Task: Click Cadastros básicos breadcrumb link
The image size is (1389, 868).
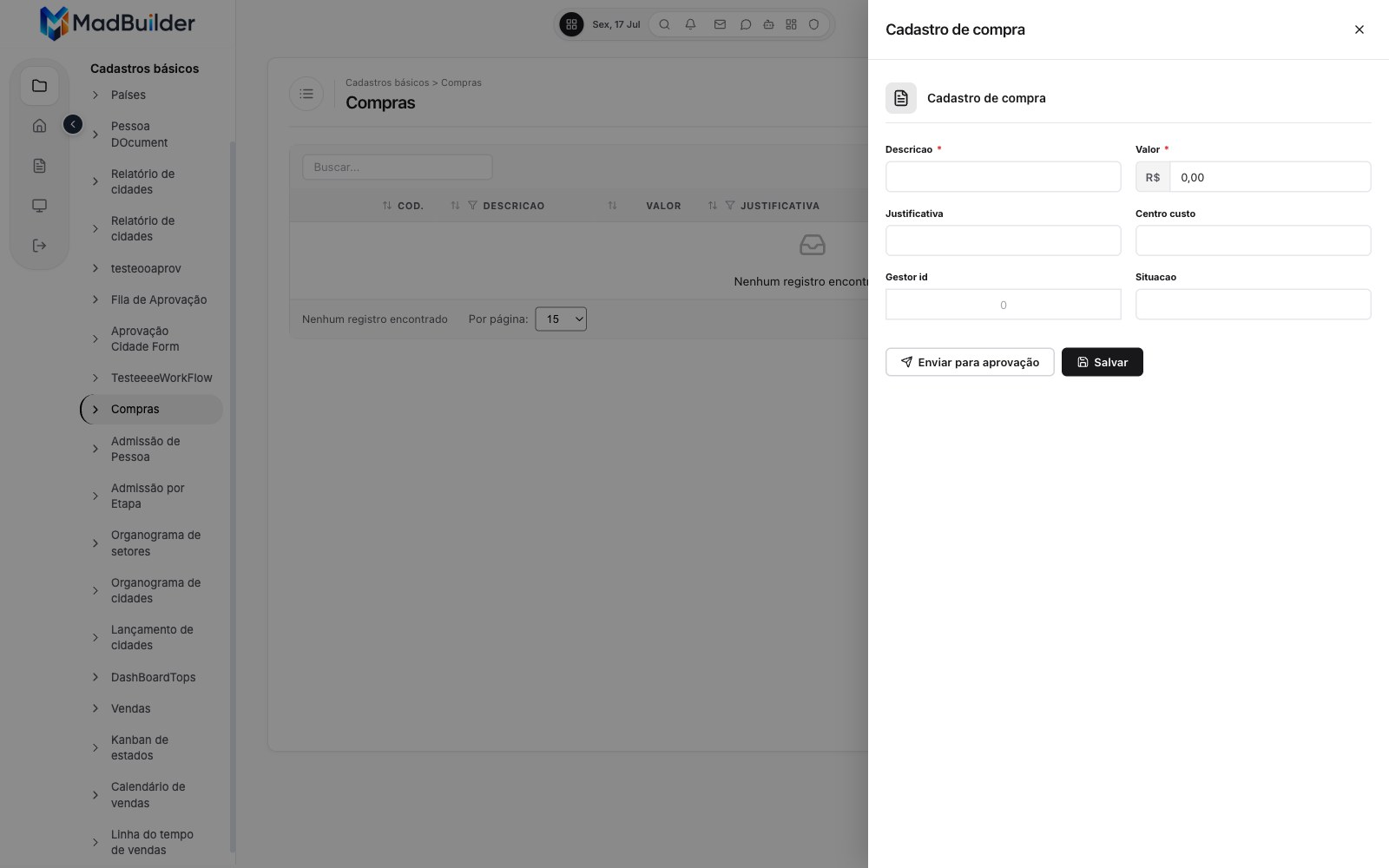Action: click(387, 82)
